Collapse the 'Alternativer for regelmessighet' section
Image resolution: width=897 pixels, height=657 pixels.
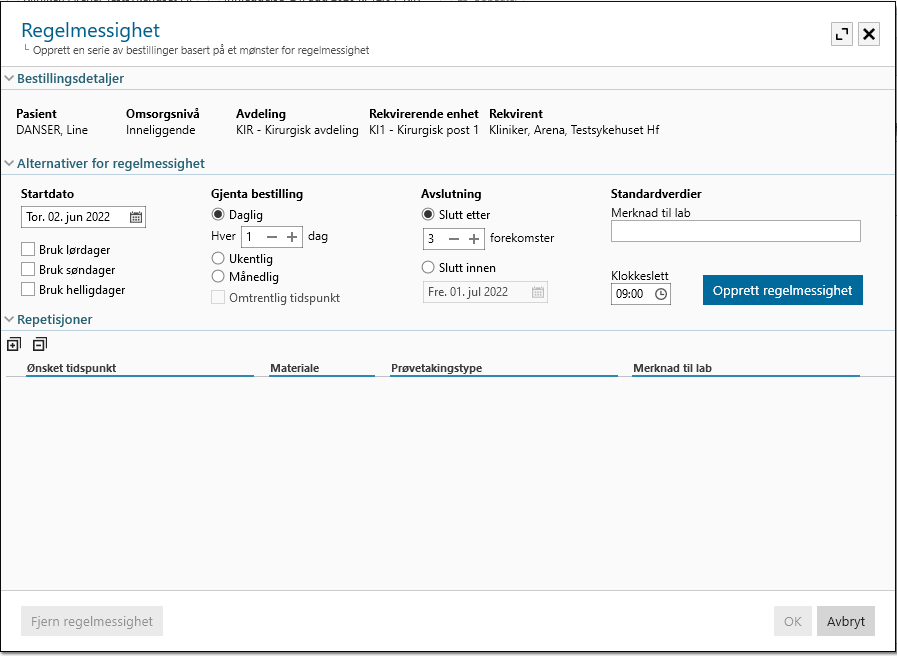[x=9, y=163]
